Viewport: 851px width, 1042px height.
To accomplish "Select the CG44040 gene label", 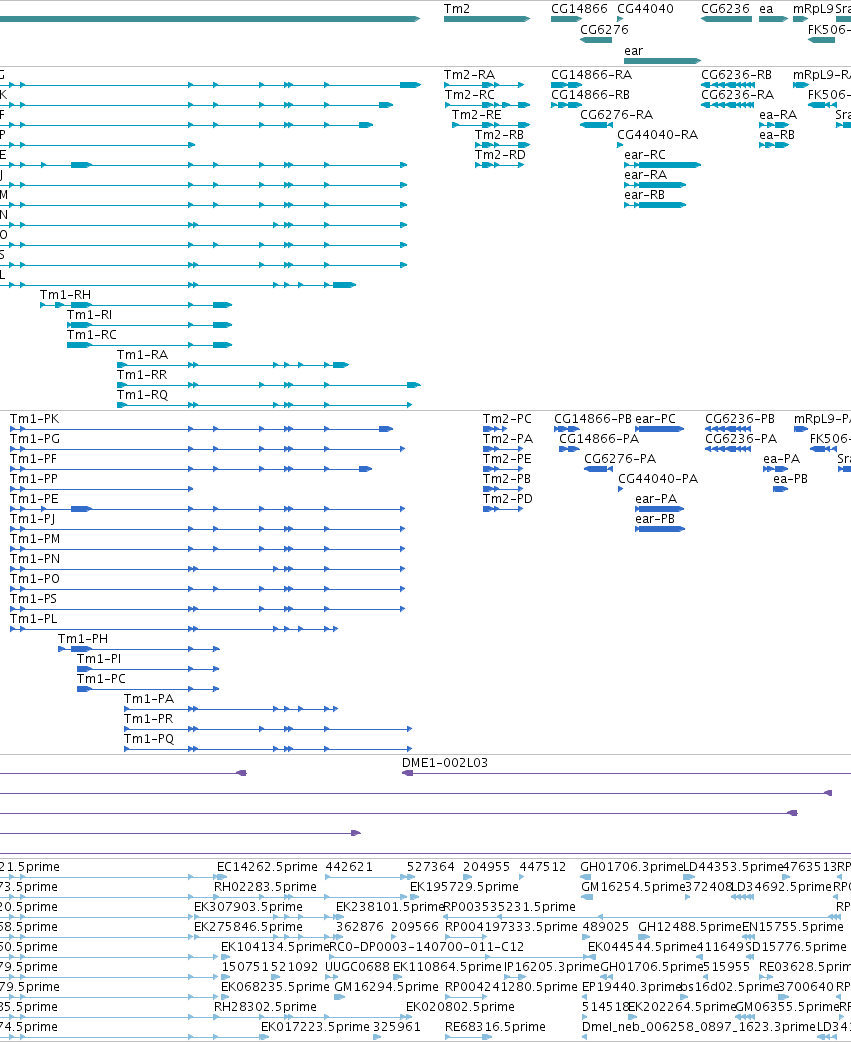I will point(645,9).
